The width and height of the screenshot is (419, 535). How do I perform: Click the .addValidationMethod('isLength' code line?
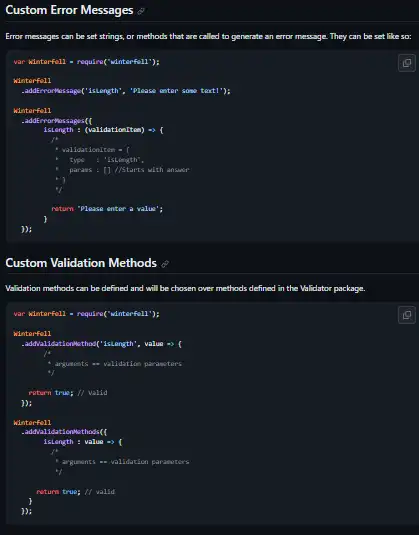click(x=101, y=344)
